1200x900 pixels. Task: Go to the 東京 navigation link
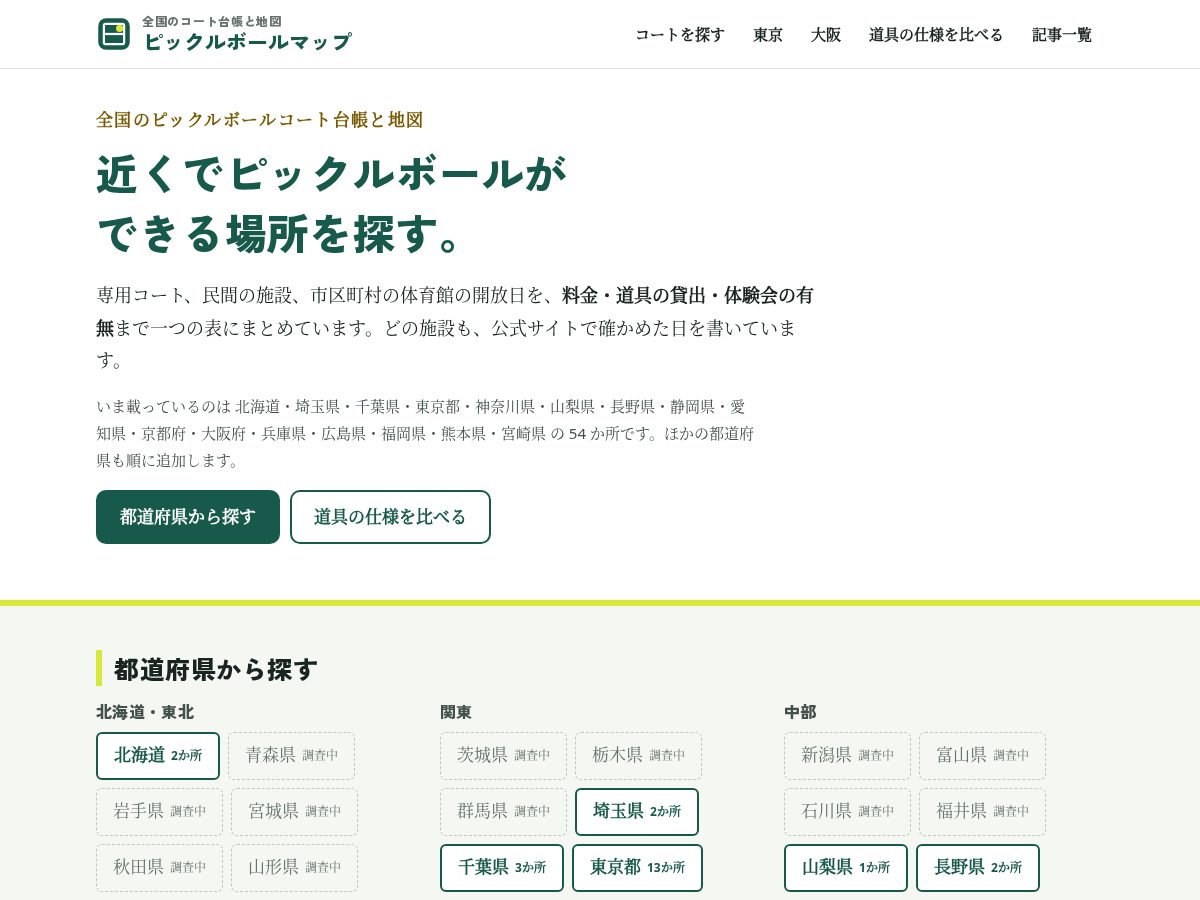[x=768, y=35]
